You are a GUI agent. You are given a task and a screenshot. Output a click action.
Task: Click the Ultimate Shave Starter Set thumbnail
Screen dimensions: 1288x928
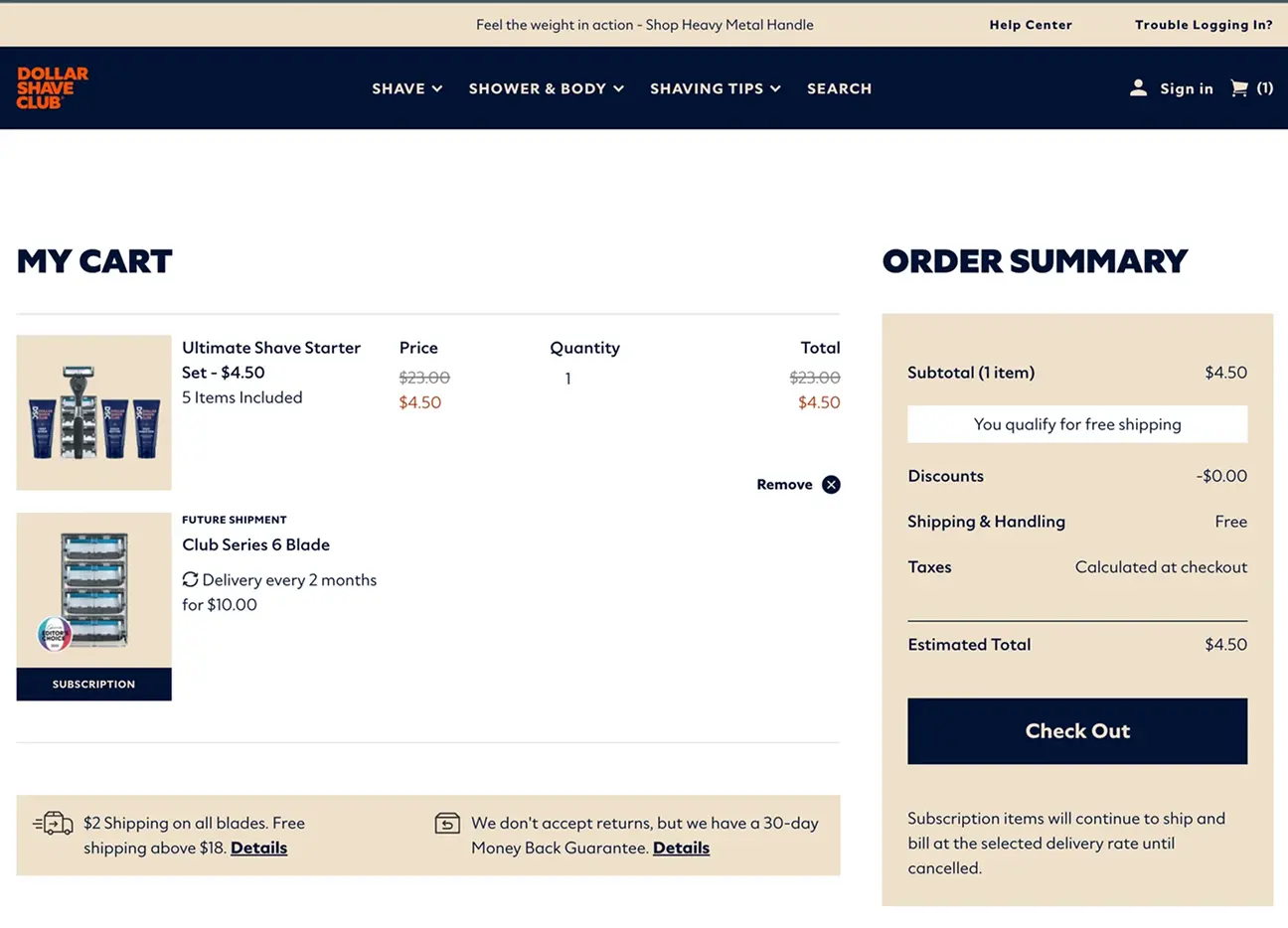click(93, 412)
